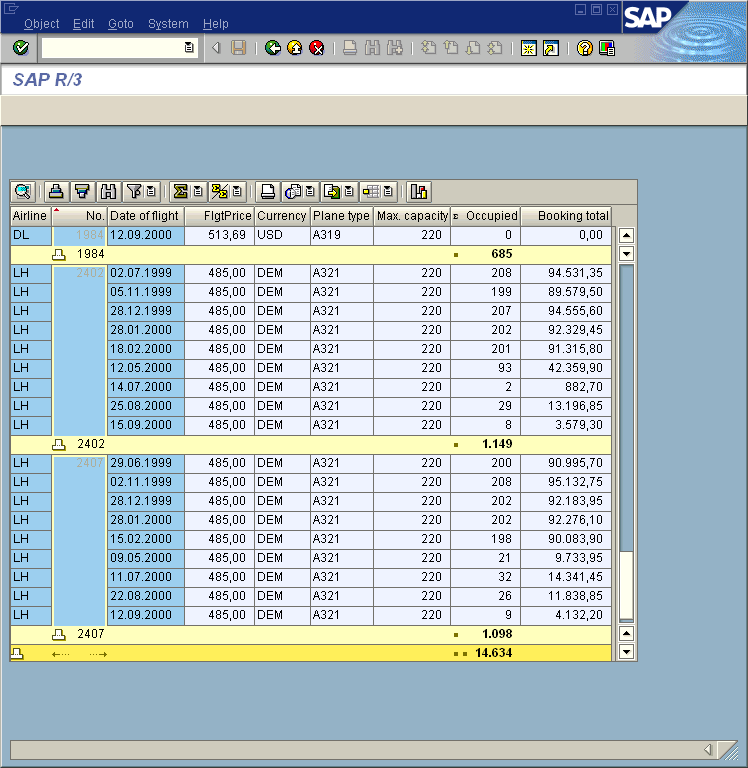The image size is (748, 768).
Task: Open the Help menu
Action: (x=216, y=24)
